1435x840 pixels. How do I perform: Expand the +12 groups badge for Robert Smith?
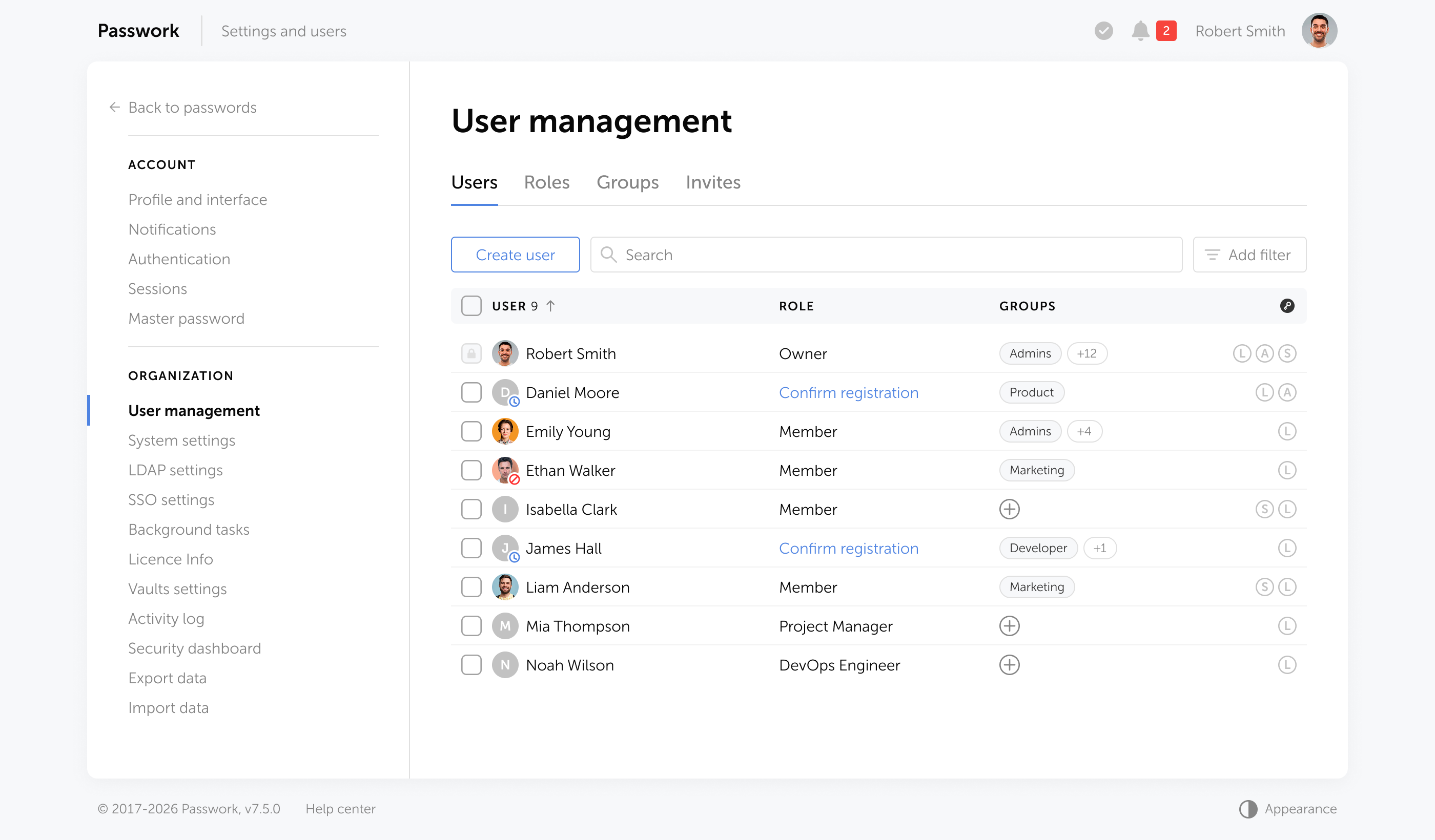pos(1086,353)
